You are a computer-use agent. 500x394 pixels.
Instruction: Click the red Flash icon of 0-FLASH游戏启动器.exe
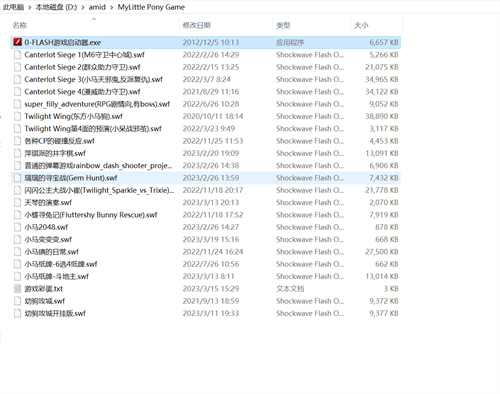[x=17, y=42]
